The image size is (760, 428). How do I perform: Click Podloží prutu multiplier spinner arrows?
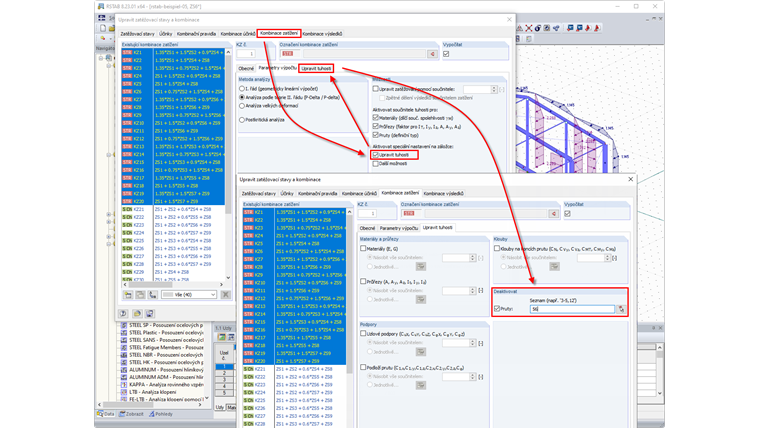[473, 376]
